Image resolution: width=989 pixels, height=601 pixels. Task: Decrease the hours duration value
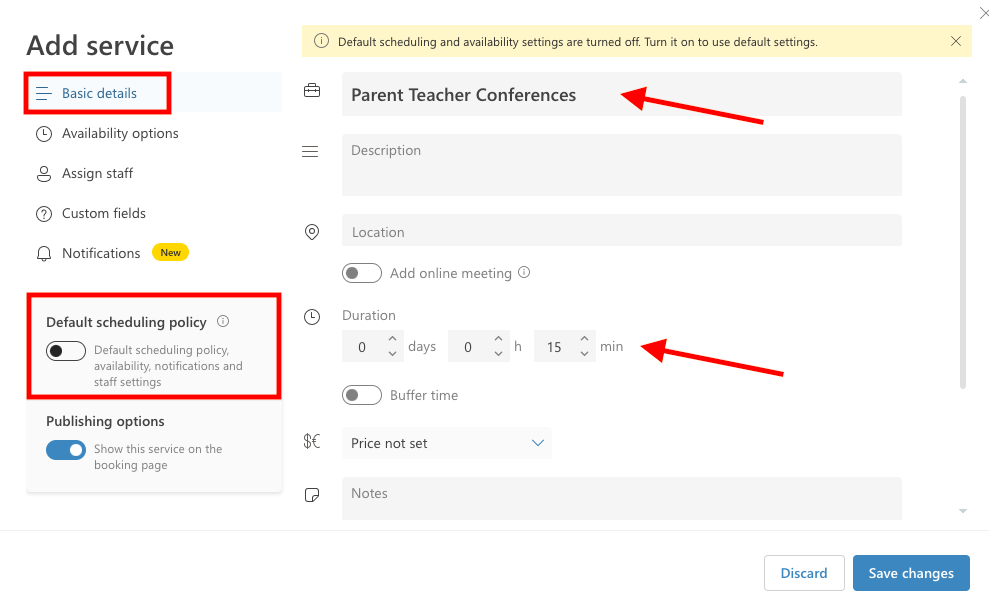(x=498, y=354)
